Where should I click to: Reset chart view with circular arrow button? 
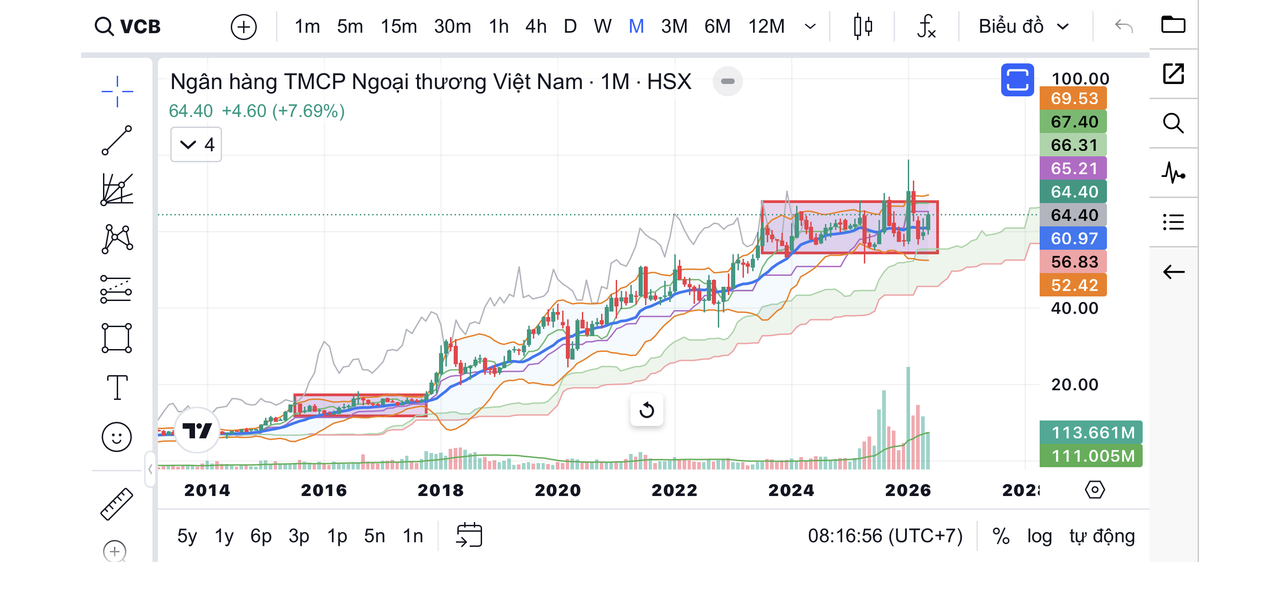tap(646, 410)
